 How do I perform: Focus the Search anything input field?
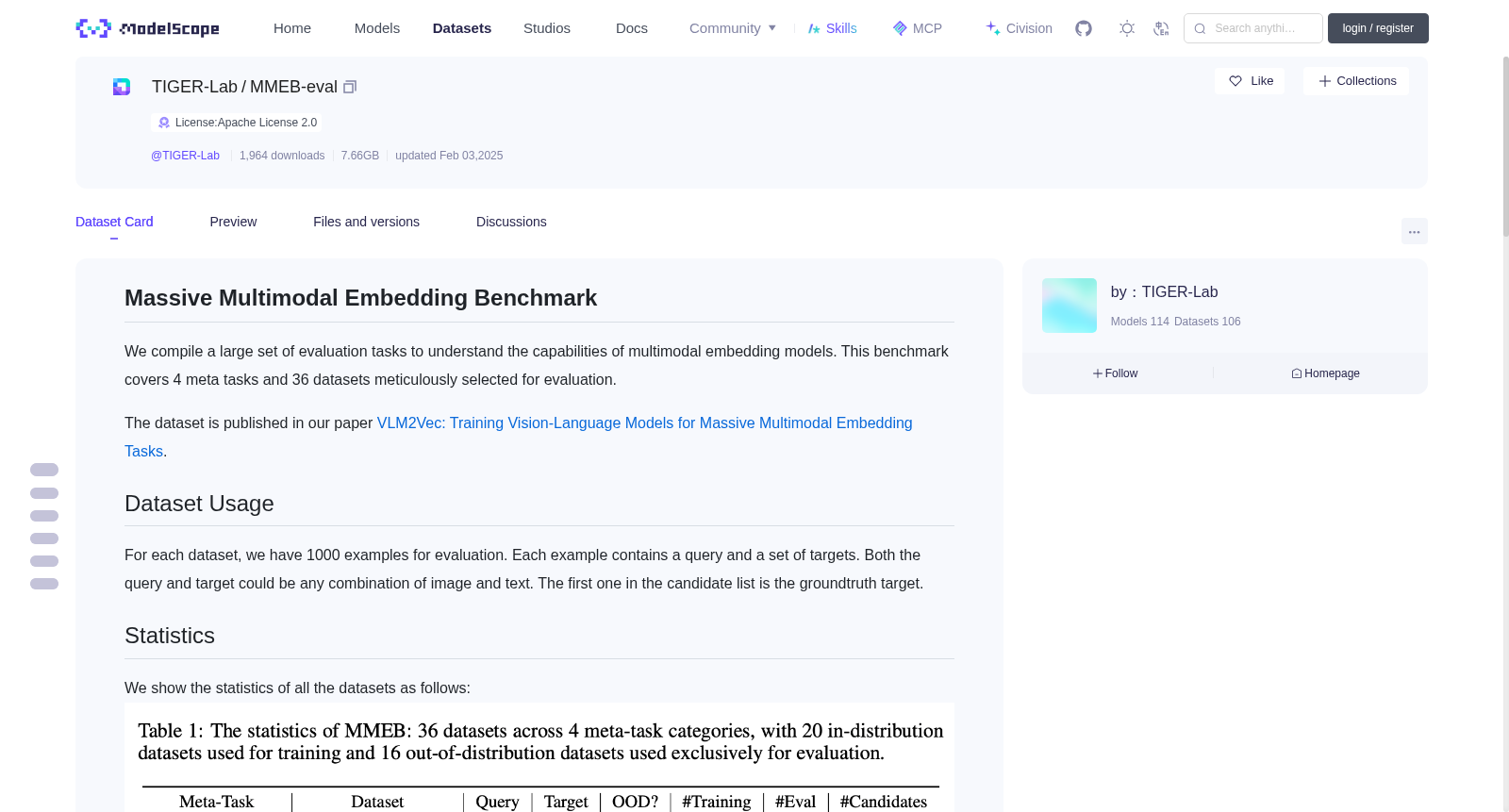[x=1253, y=28]
